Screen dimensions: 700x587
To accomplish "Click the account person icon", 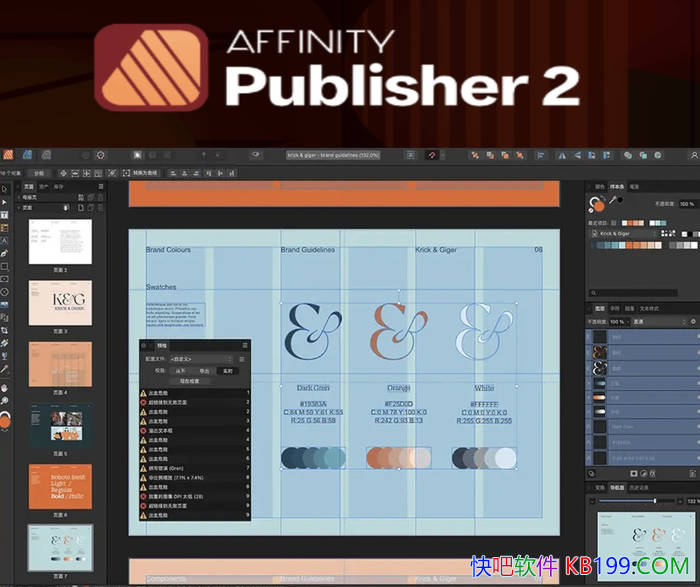I will [694, 155].
